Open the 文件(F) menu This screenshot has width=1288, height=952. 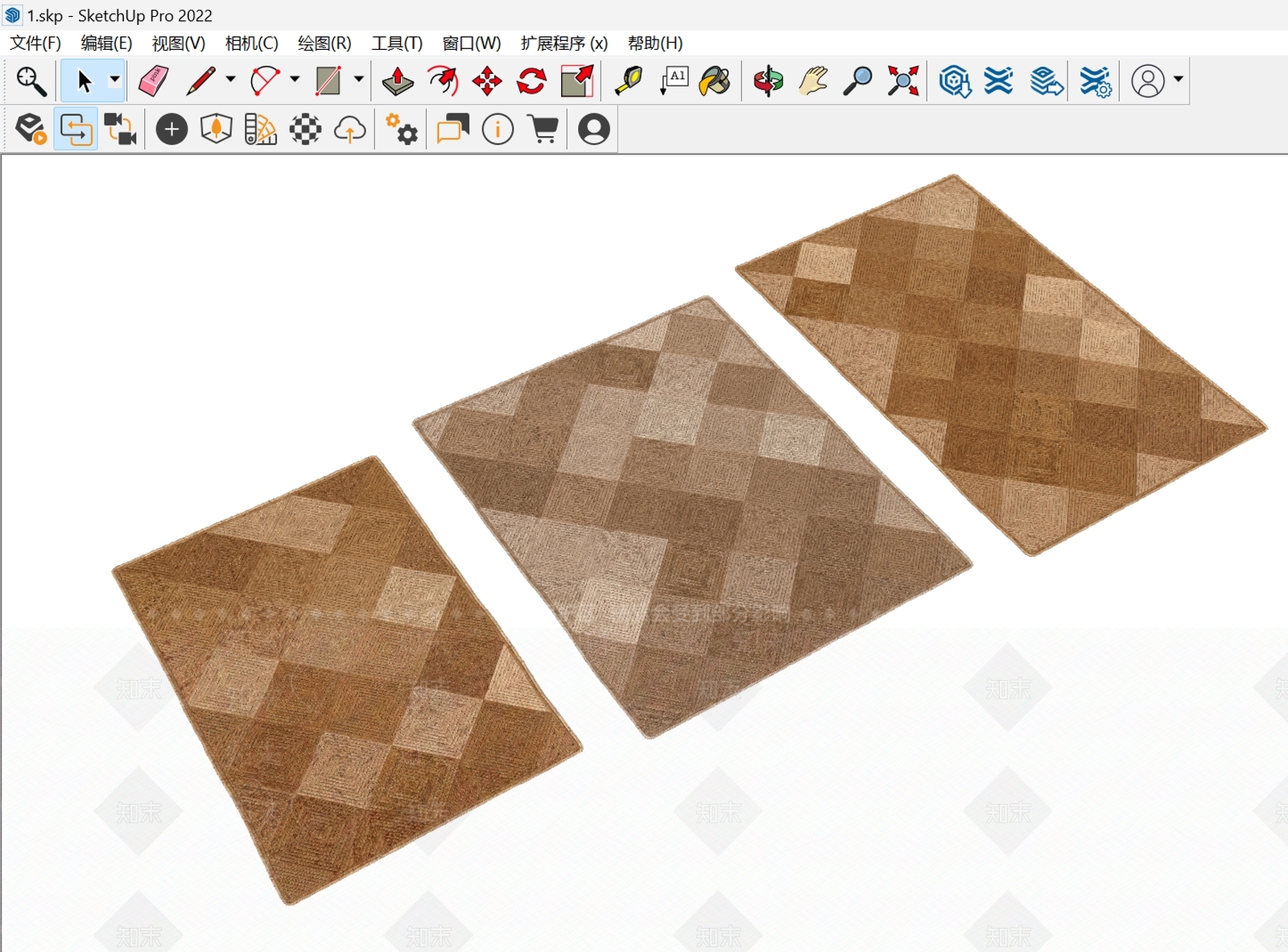click(x=35, y=43)
